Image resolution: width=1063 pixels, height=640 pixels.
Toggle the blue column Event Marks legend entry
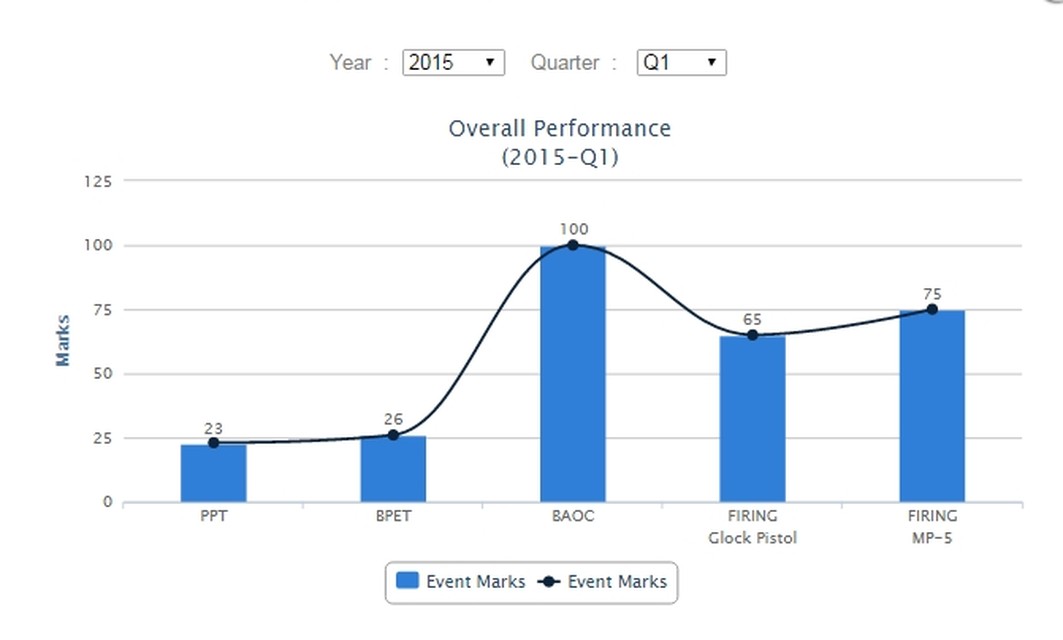click(x=461, y=581)
